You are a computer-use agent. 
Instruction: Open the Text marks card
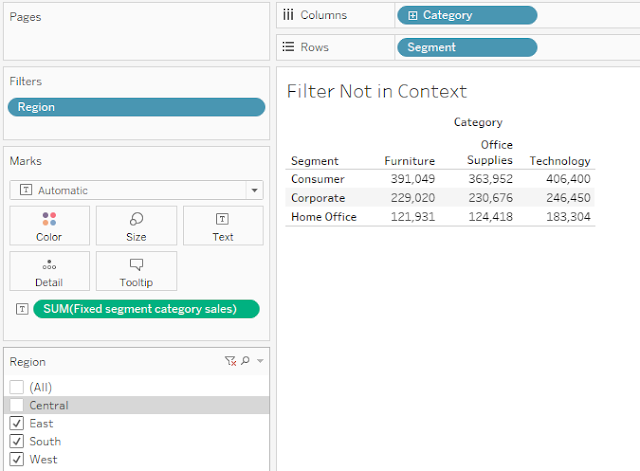(223, 226)
